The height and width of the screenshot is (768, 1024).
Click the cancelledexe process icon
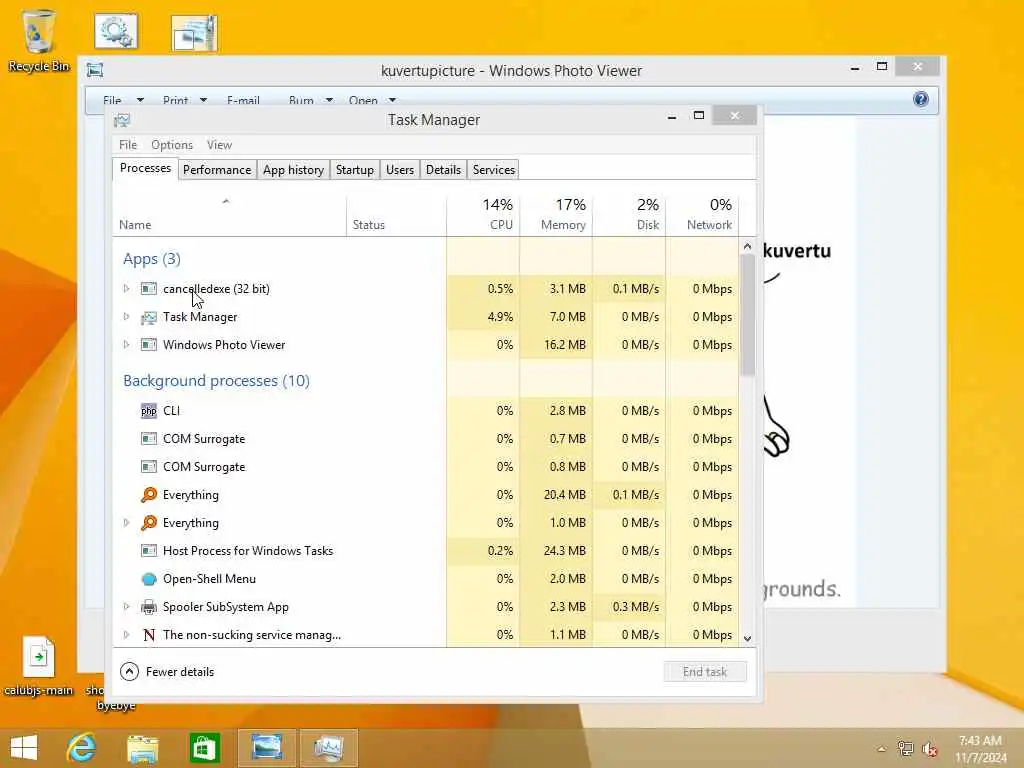coord(149,289)
